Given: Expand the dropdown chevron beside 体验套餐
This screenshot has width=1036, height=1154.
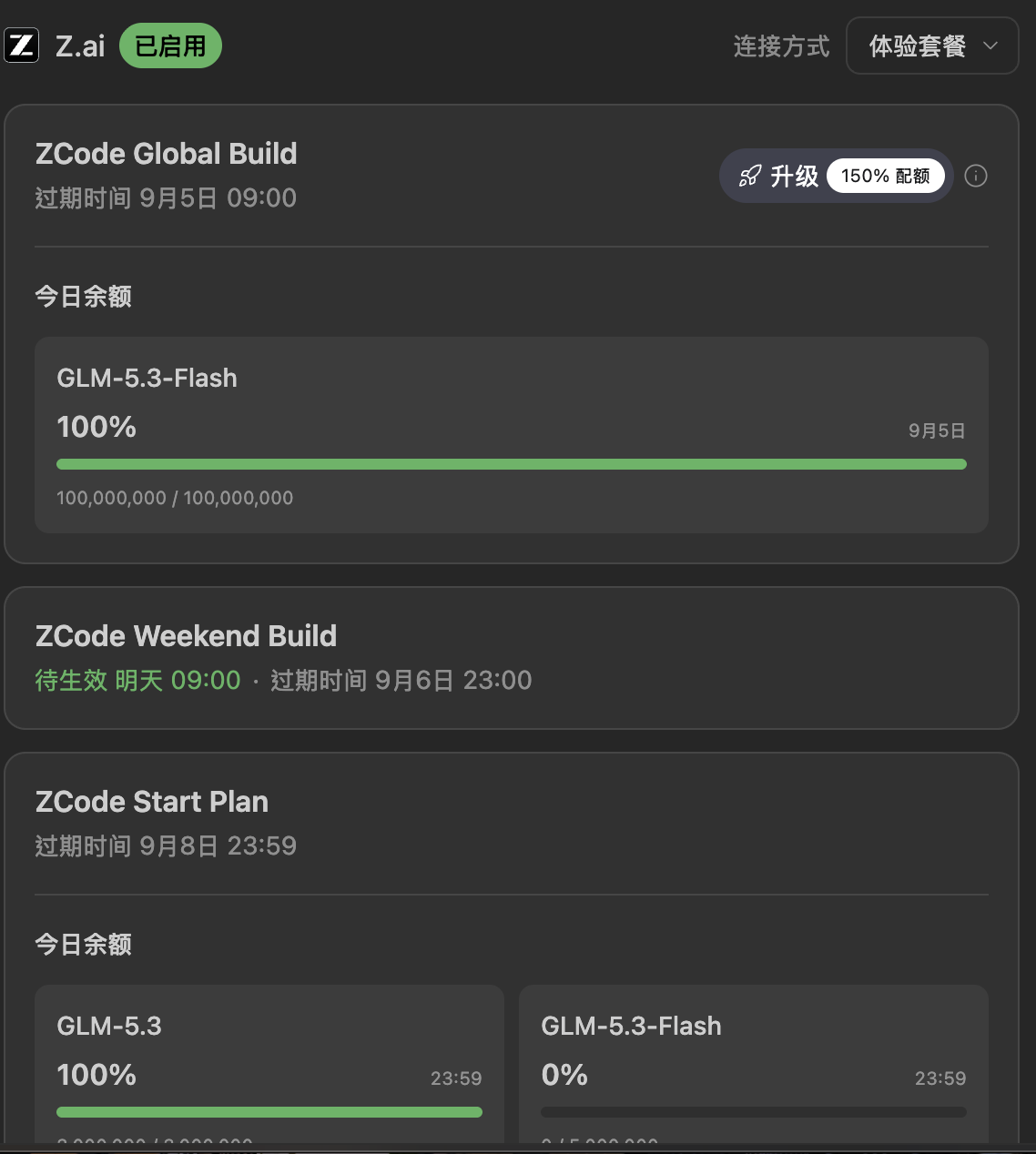Looking at the screenshot, I should [x=991, y=46].
